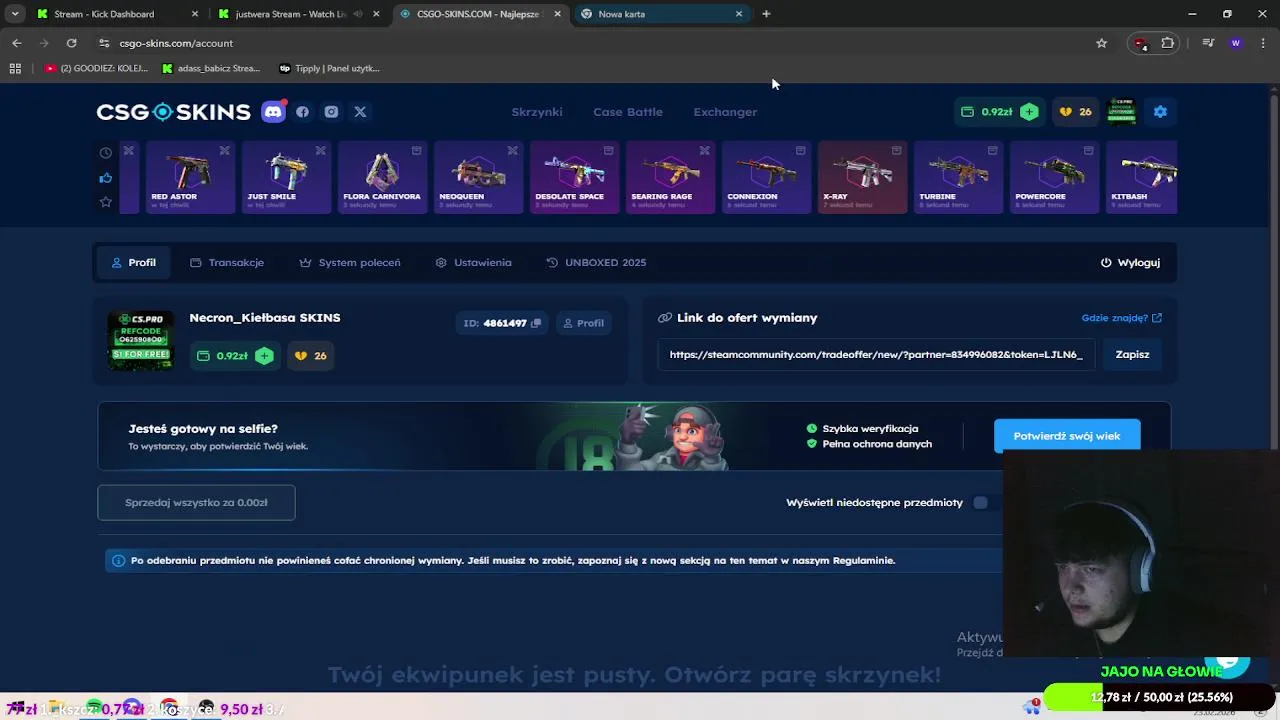
Task: Click the profile hearts count 26
Action: [311, 356]
